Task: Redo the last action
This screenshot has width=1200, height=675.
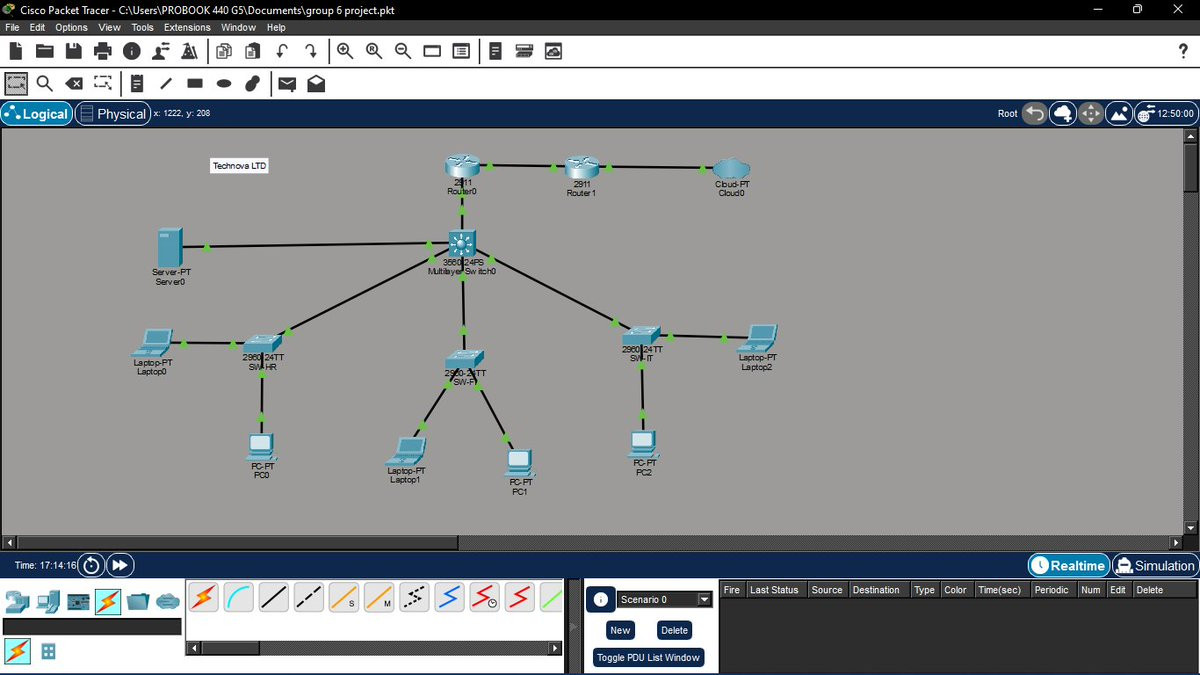Action: click(x=311, y=51)
